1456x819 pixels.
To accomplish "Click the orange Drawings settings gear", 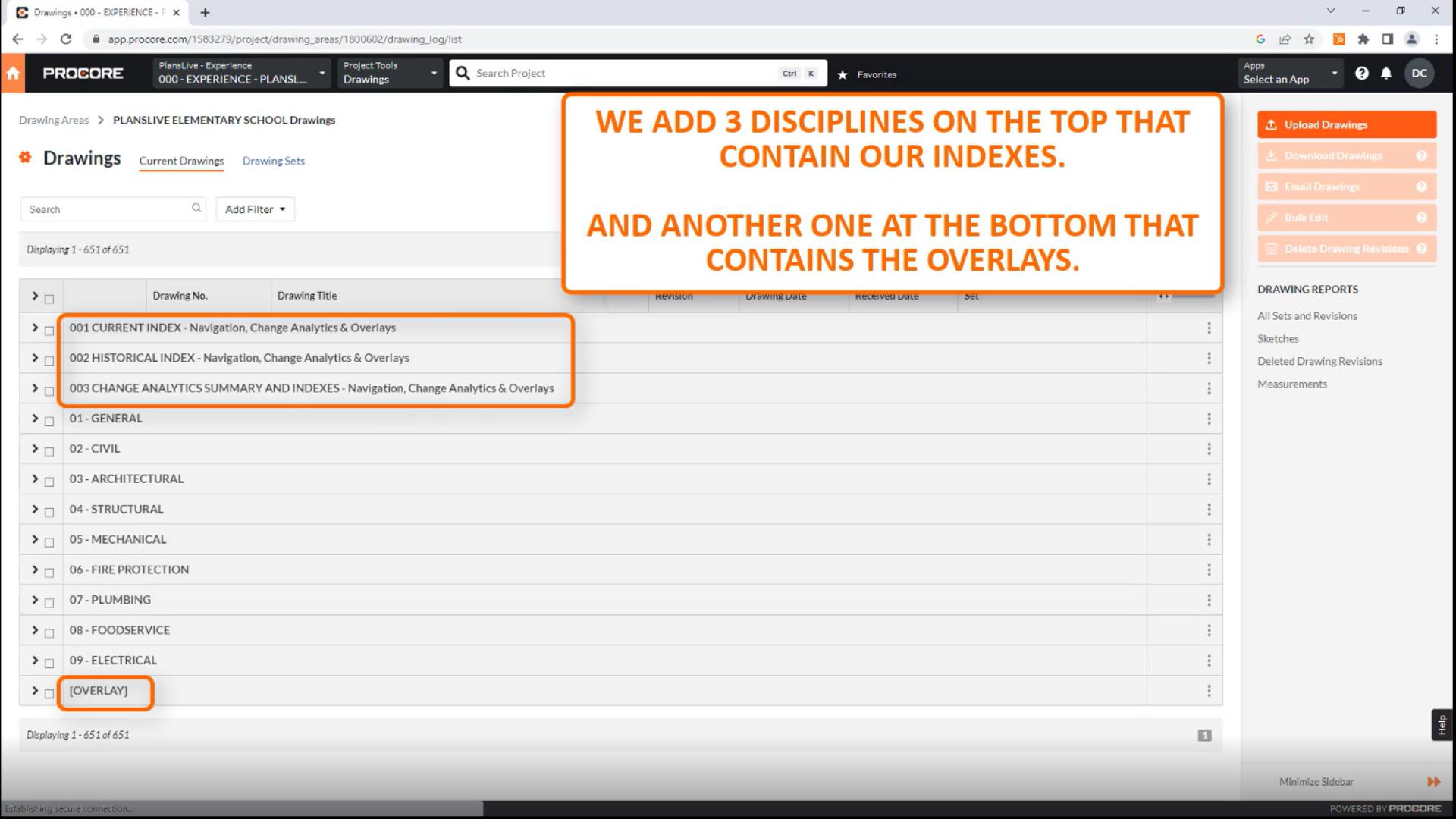I will 26,158.
